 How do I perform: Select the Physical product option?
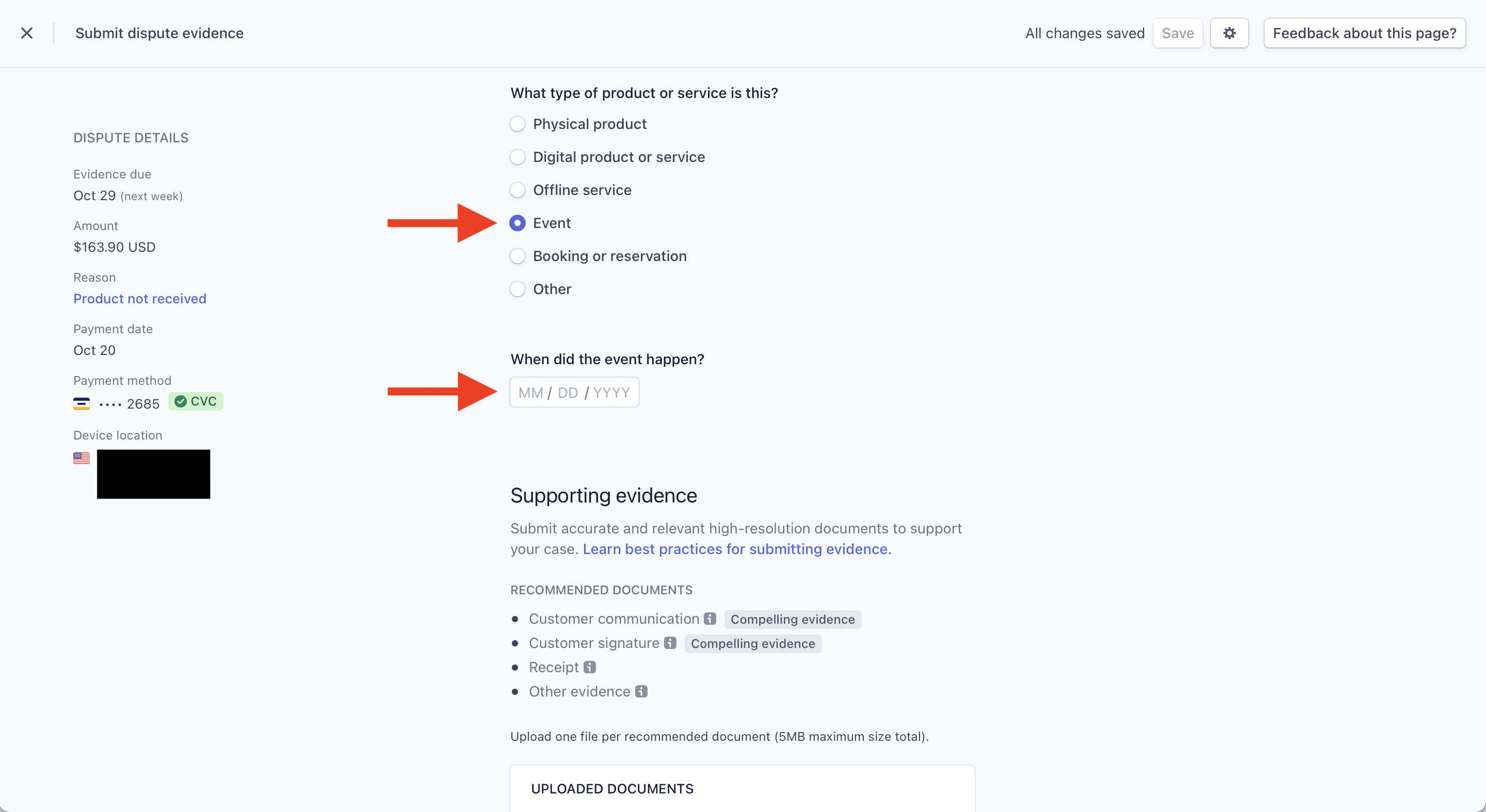(518, 123)
